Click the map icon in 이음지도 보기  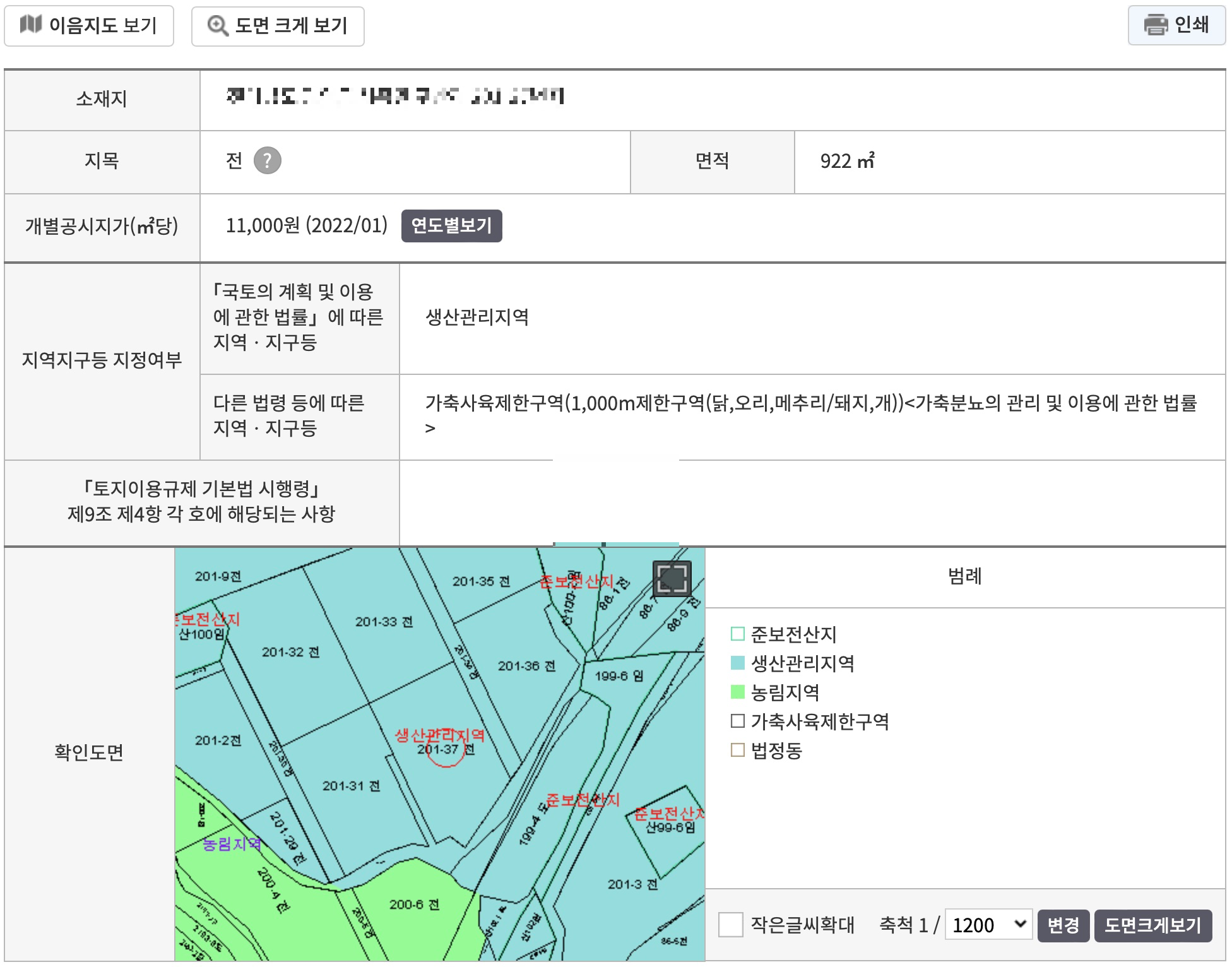pos(30,25)
